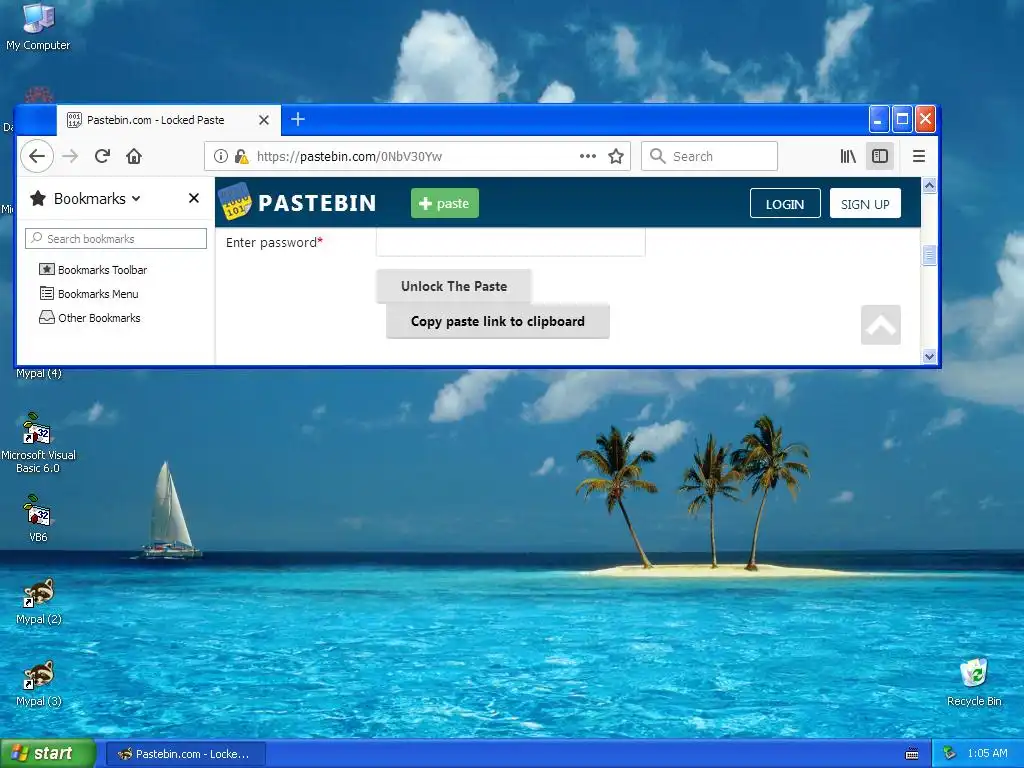Open a new browser tab

298,120
